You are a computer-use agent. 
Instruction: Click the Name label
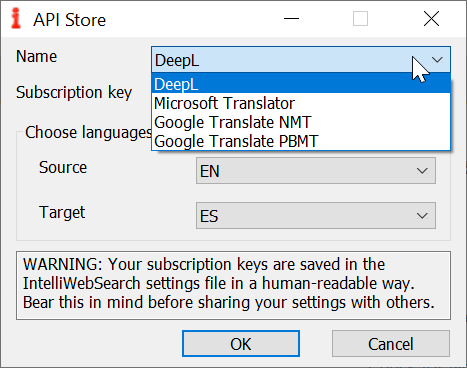click(37, 56)
